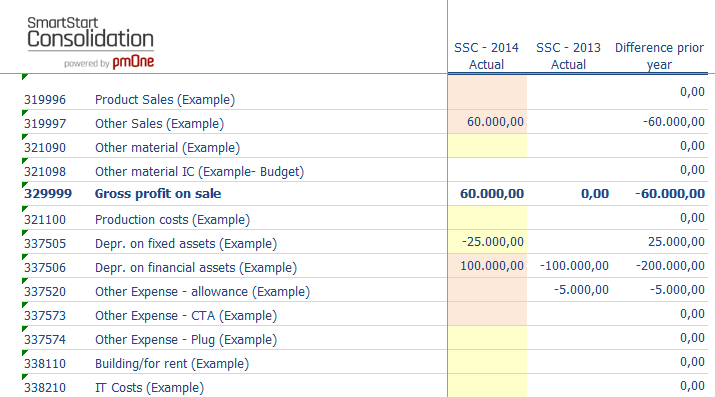Click the 25.000,00 difference for fixed assets
715x397 pixels.
point(676,242)
